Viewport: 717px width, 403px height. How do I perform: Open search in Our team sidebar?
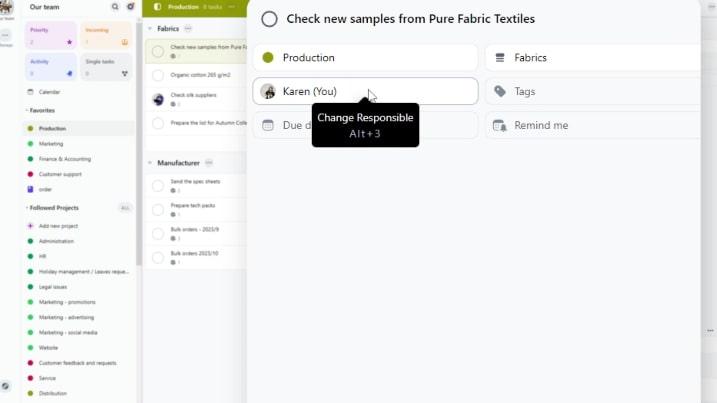pyautogui.click(x=115, y=6)
